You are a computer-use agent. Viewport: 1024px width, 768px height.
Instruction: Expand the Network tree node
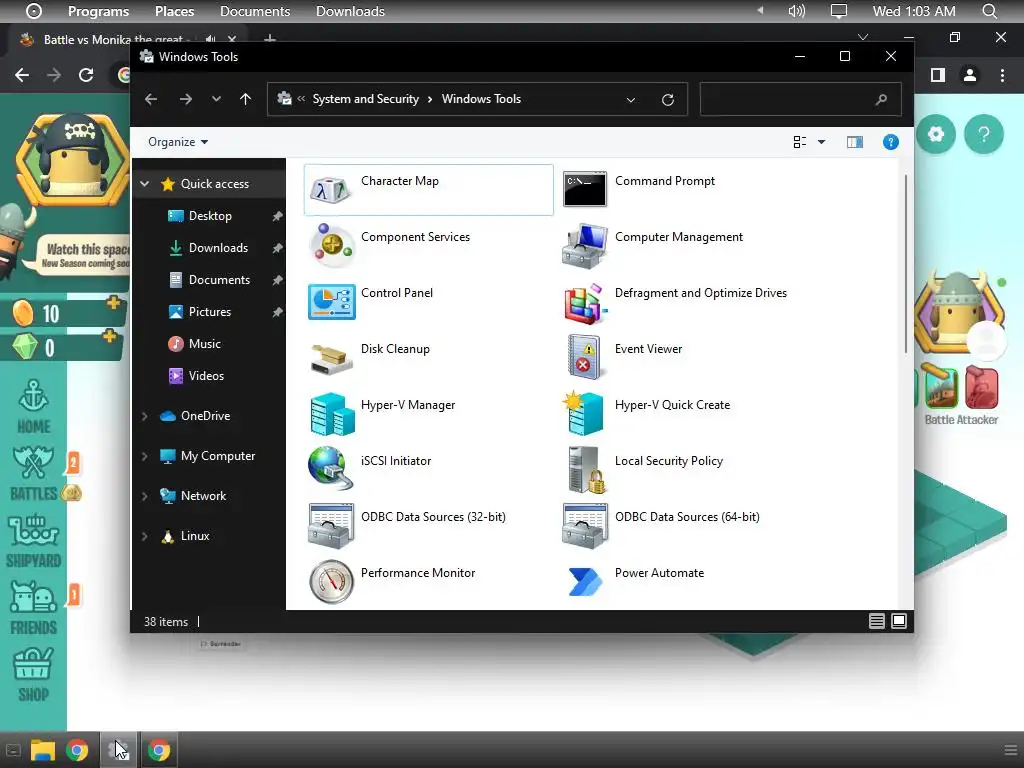click(x=145, y=496)
